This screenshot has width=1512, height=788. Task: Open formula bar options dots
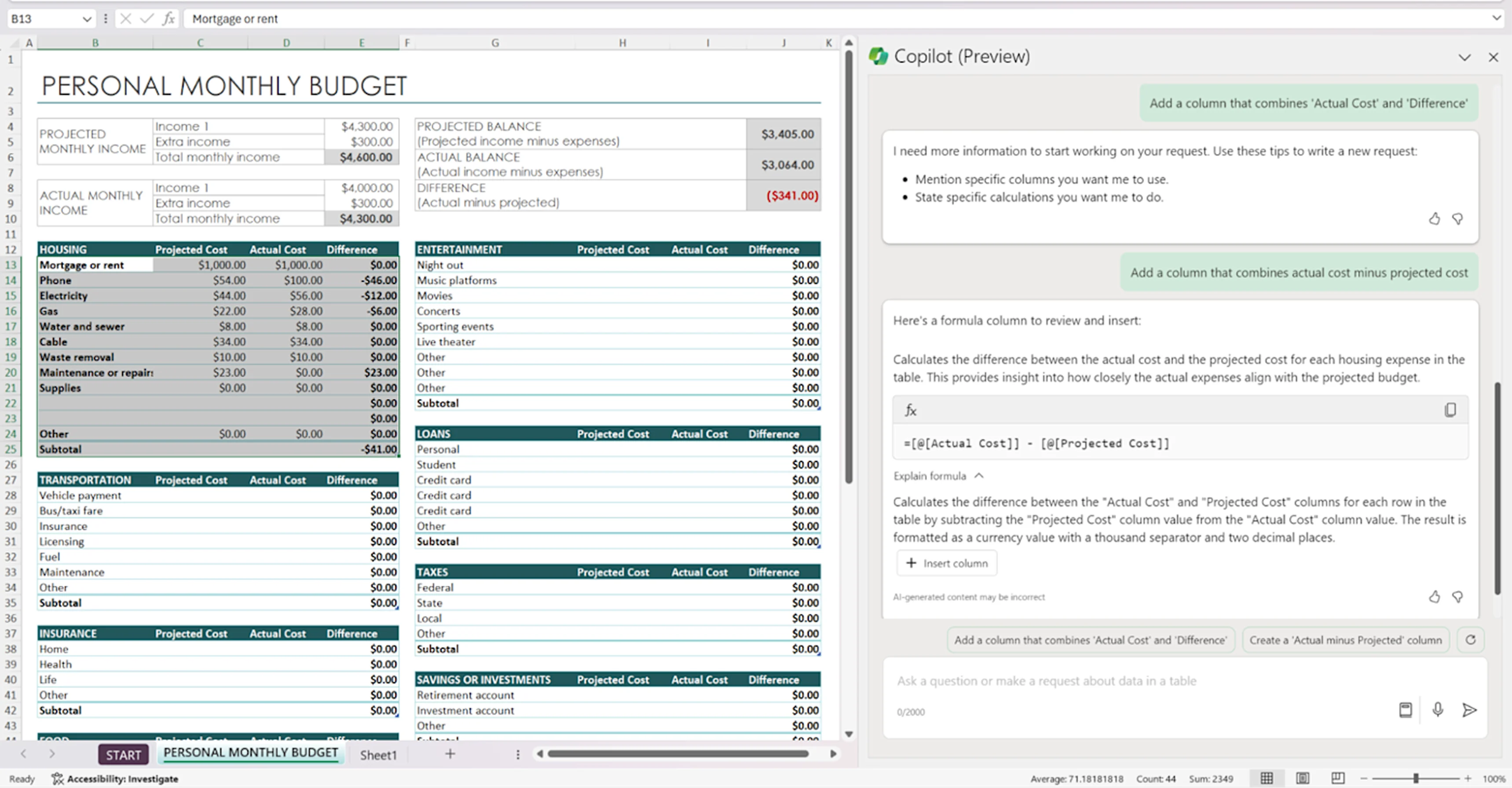[x=106, y=19]
